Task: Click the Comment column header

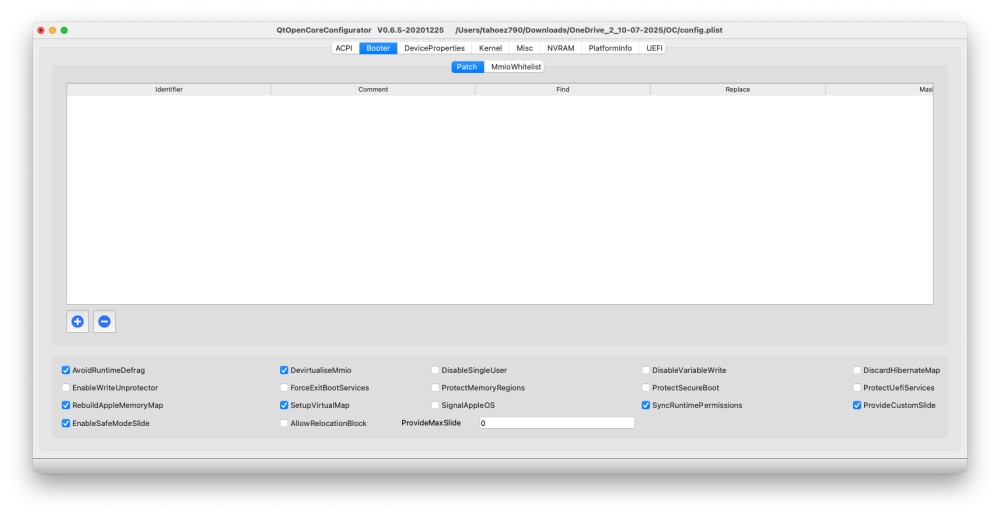Action: coord(373,90)
